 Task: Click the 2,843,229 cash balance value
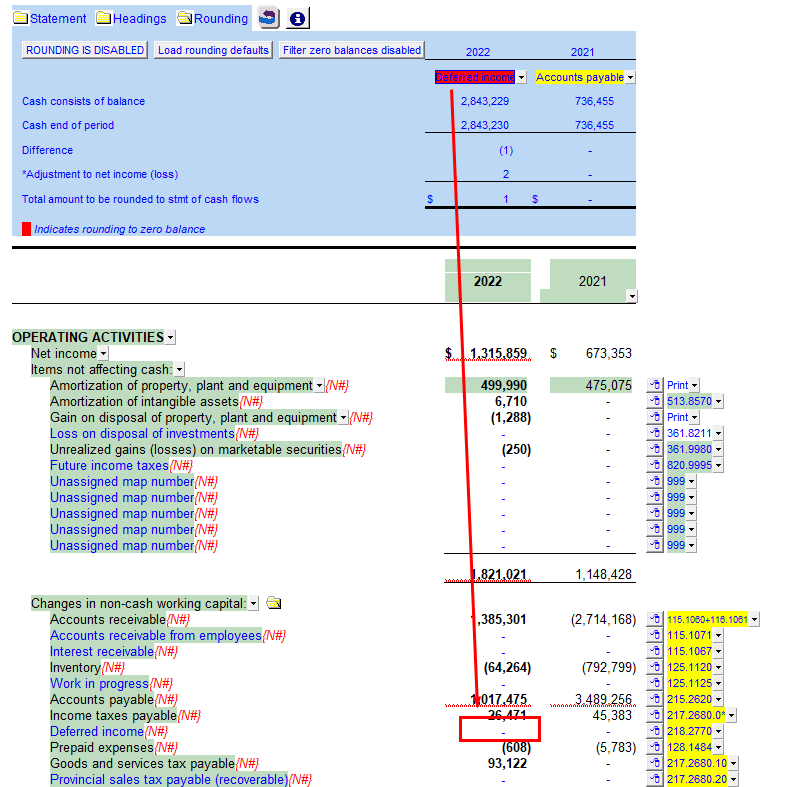484,101
